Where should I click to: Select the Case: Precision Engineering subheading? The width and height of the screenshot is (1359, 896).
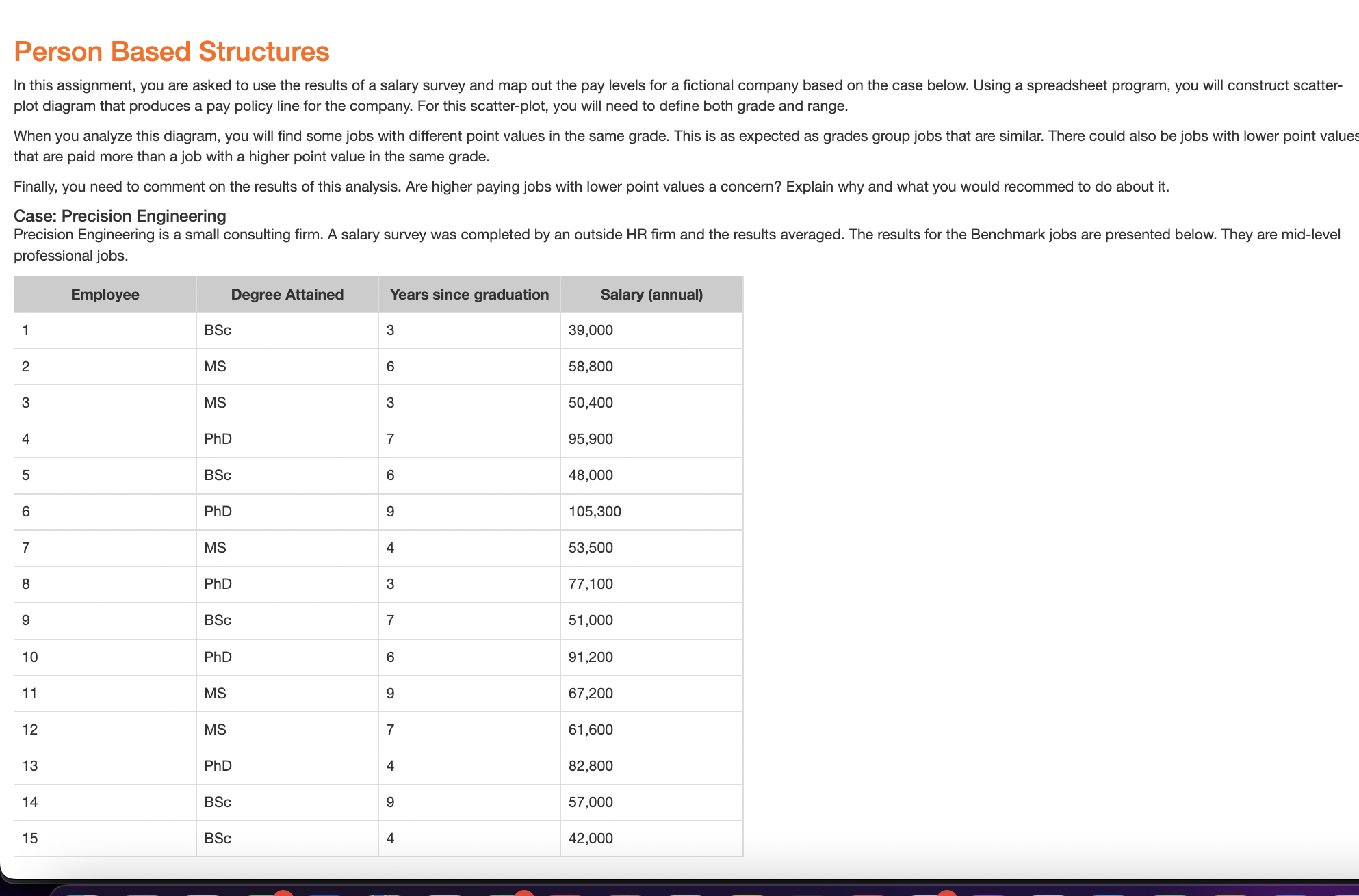(119, 215)
